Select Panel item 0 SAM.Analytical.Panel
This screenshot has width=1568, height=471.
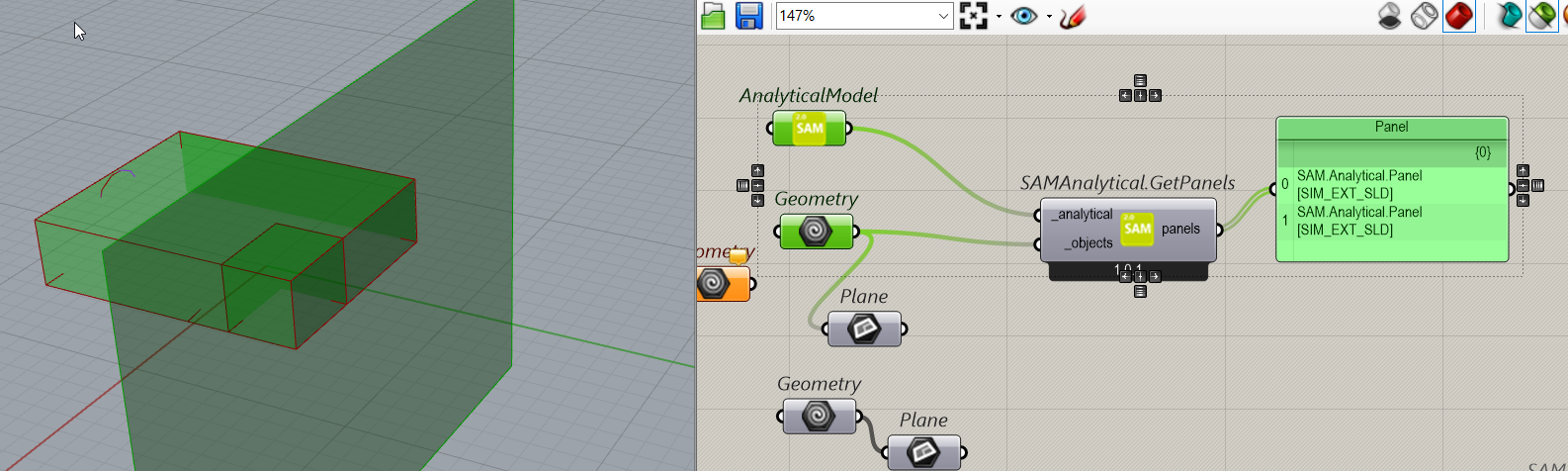pos(1392,185)
